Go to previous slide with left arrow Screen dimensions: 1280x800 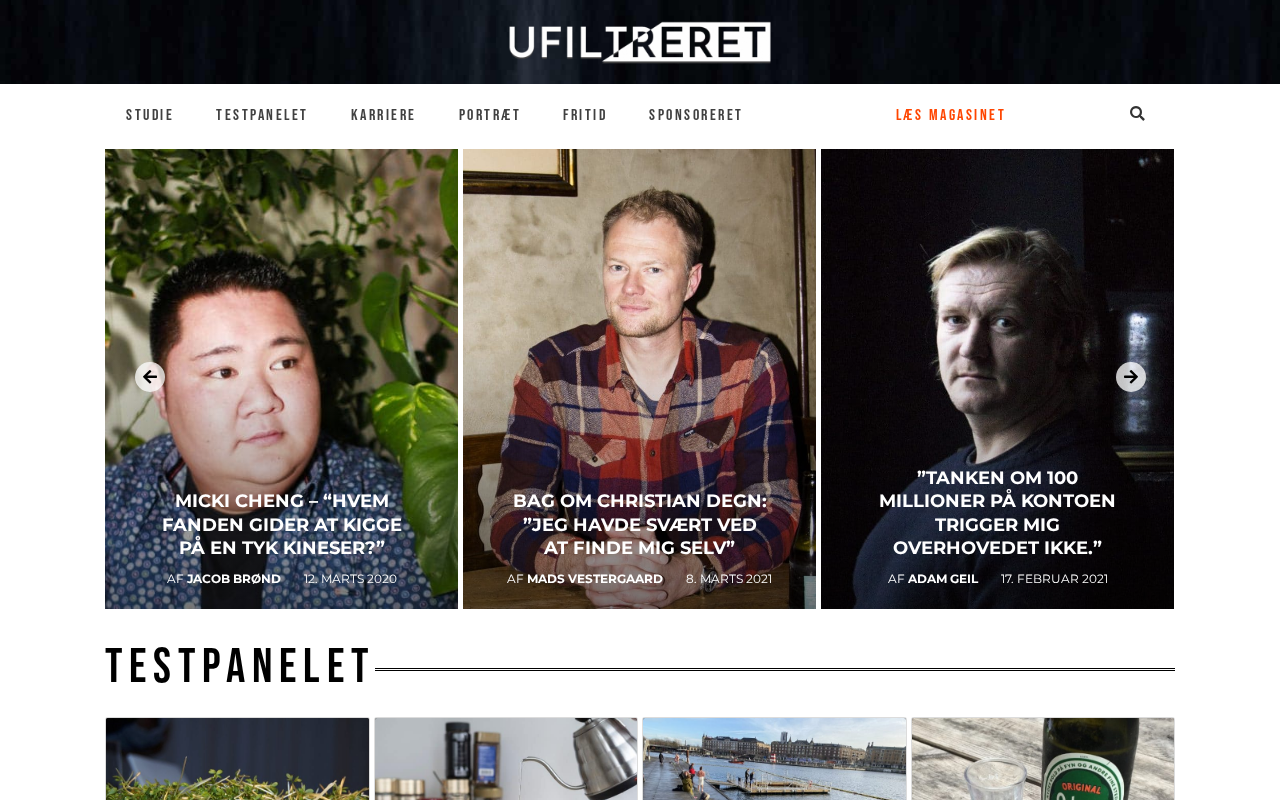(150, 377)
